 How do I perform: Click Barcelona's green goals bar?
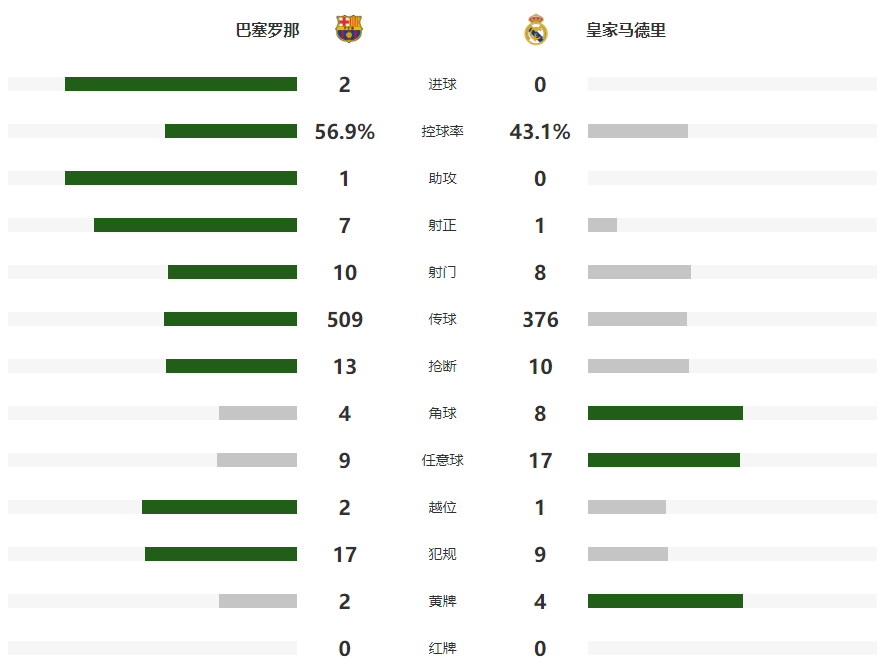[181, 84]
